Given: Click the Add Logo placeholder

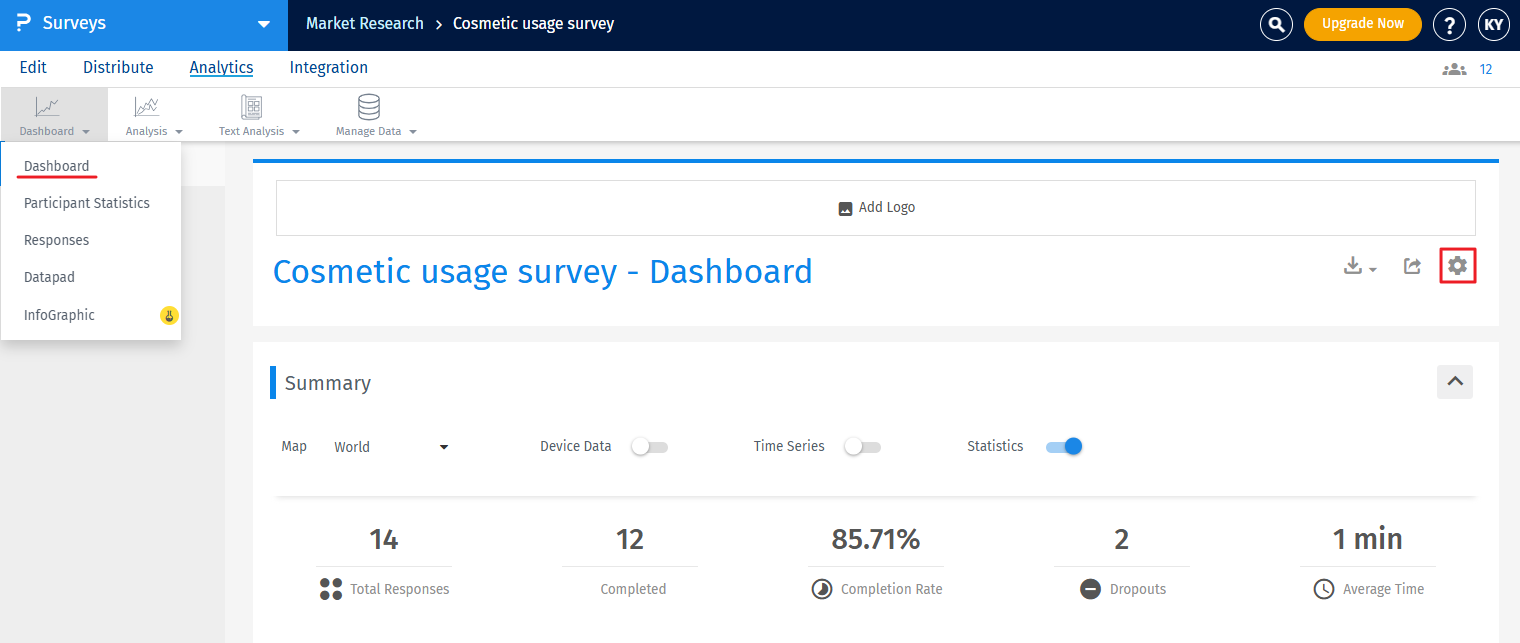Looking at the screenshot, I should 876,207.
